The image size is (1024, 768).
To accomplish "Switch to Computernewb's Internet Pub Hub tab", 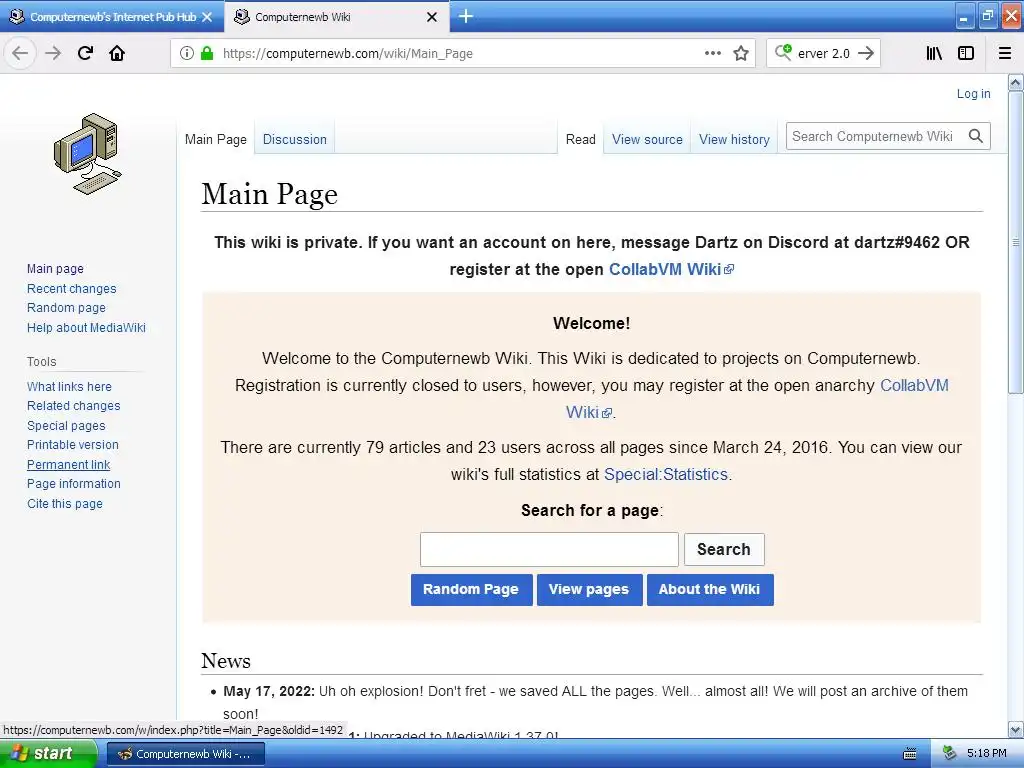I will pos(112,17).
